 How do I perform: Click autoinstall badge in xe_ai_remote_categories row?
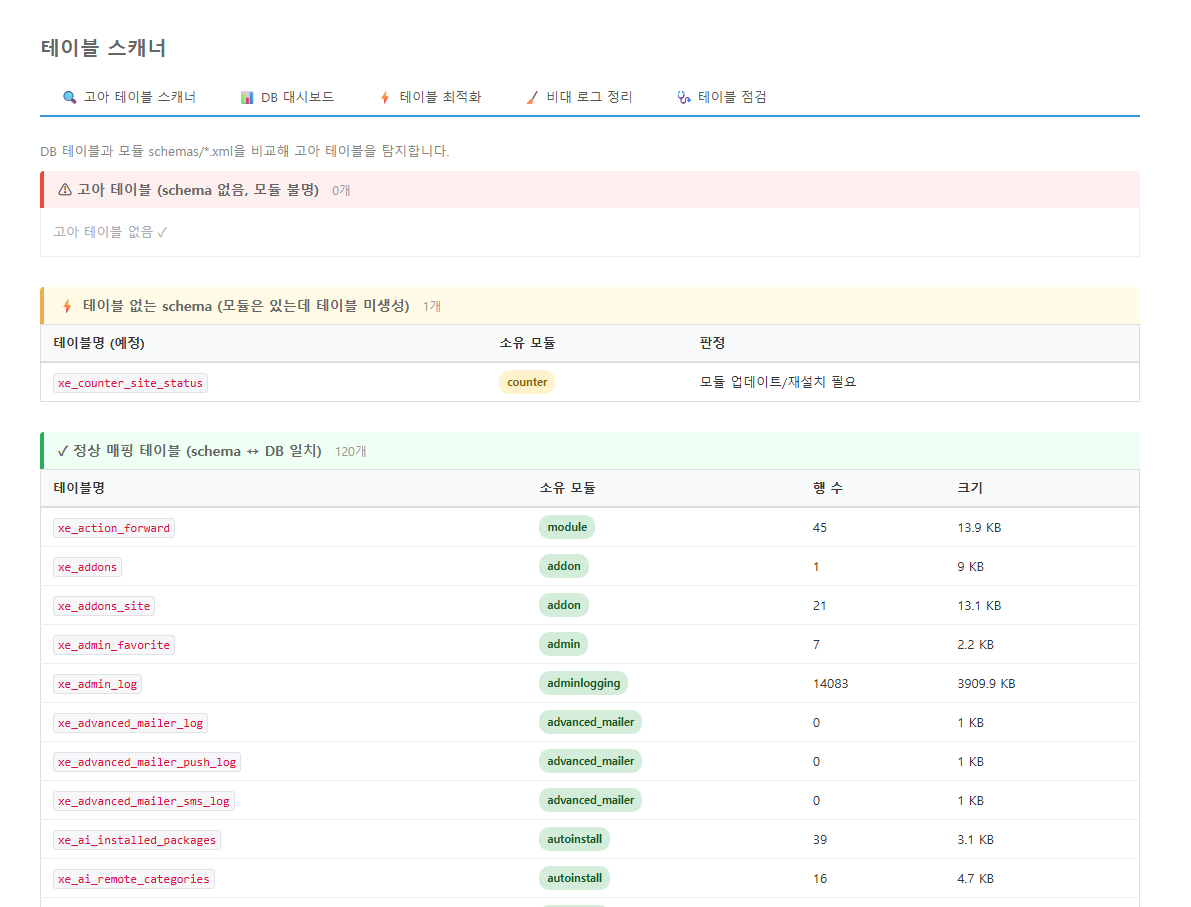click(574, 878)
